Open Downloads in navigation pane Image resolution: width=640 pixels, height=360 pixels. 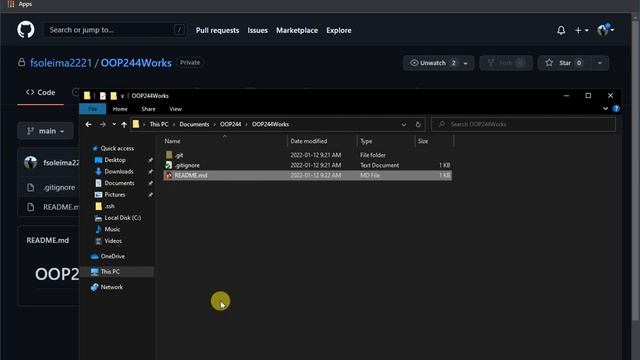[119, 171]
